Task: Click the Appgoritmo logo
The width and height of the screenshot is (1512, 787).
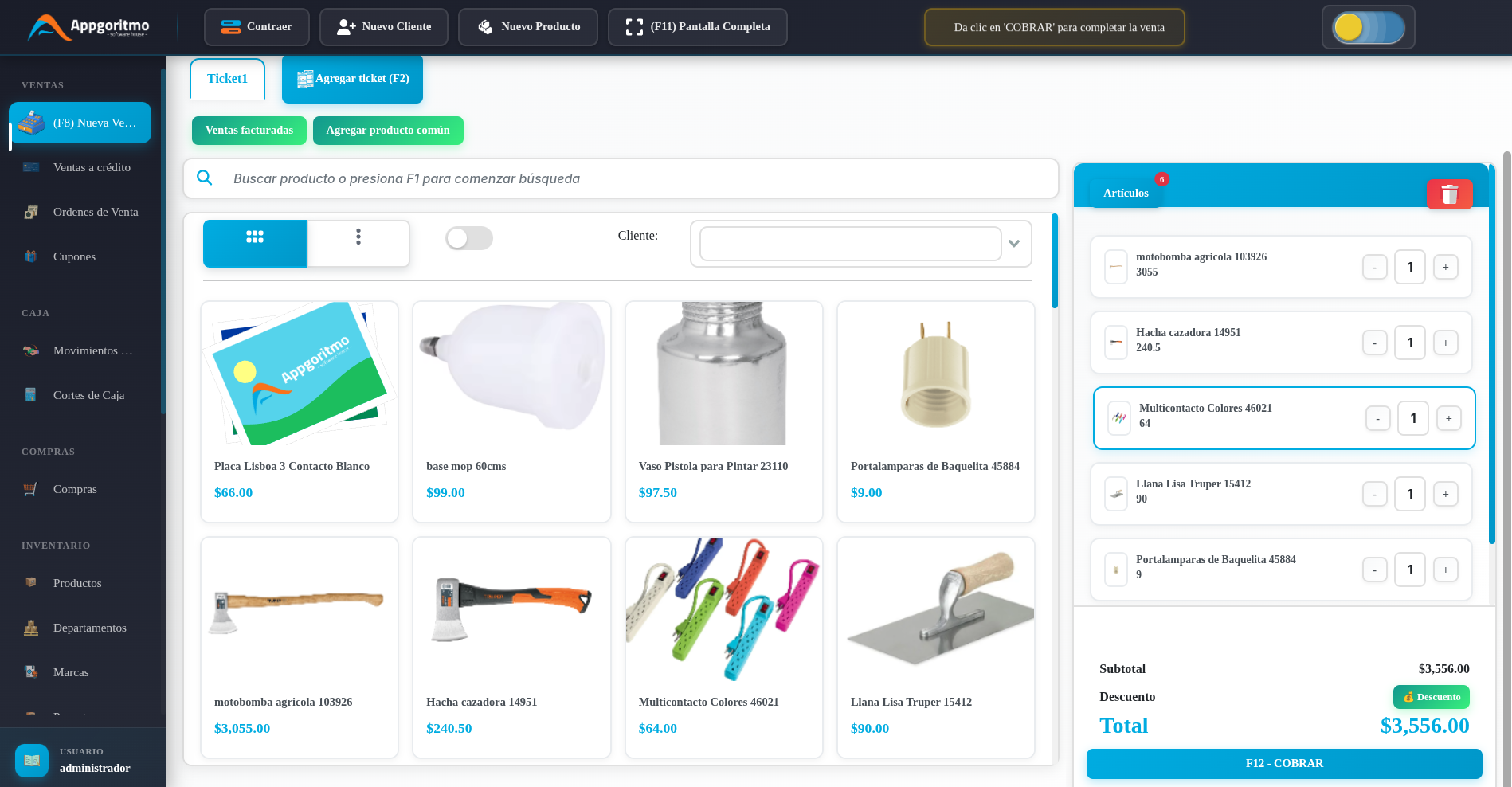Action: [x=89, y=27]
